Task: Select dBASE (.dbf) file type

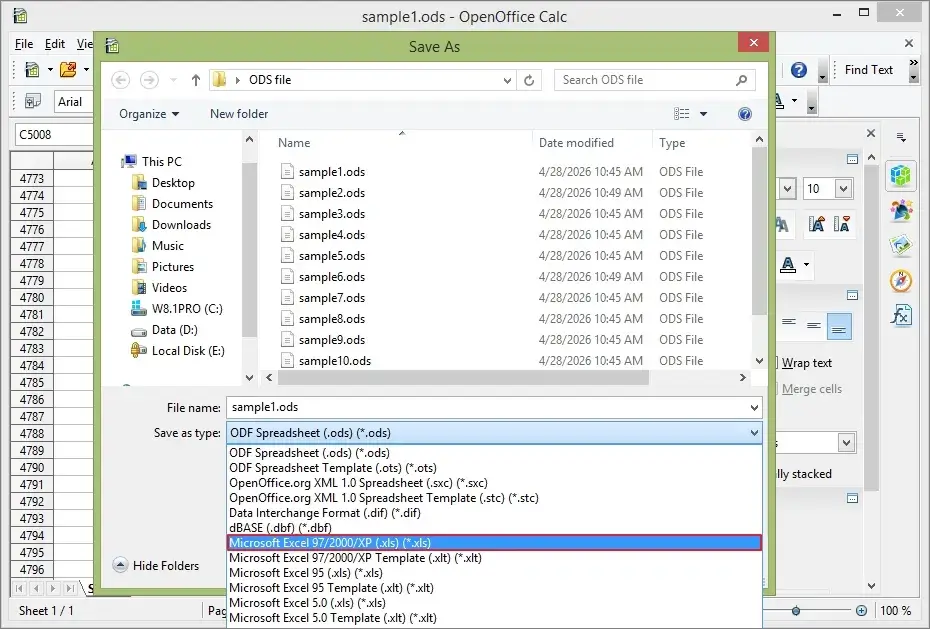Action: click(494, 528)
